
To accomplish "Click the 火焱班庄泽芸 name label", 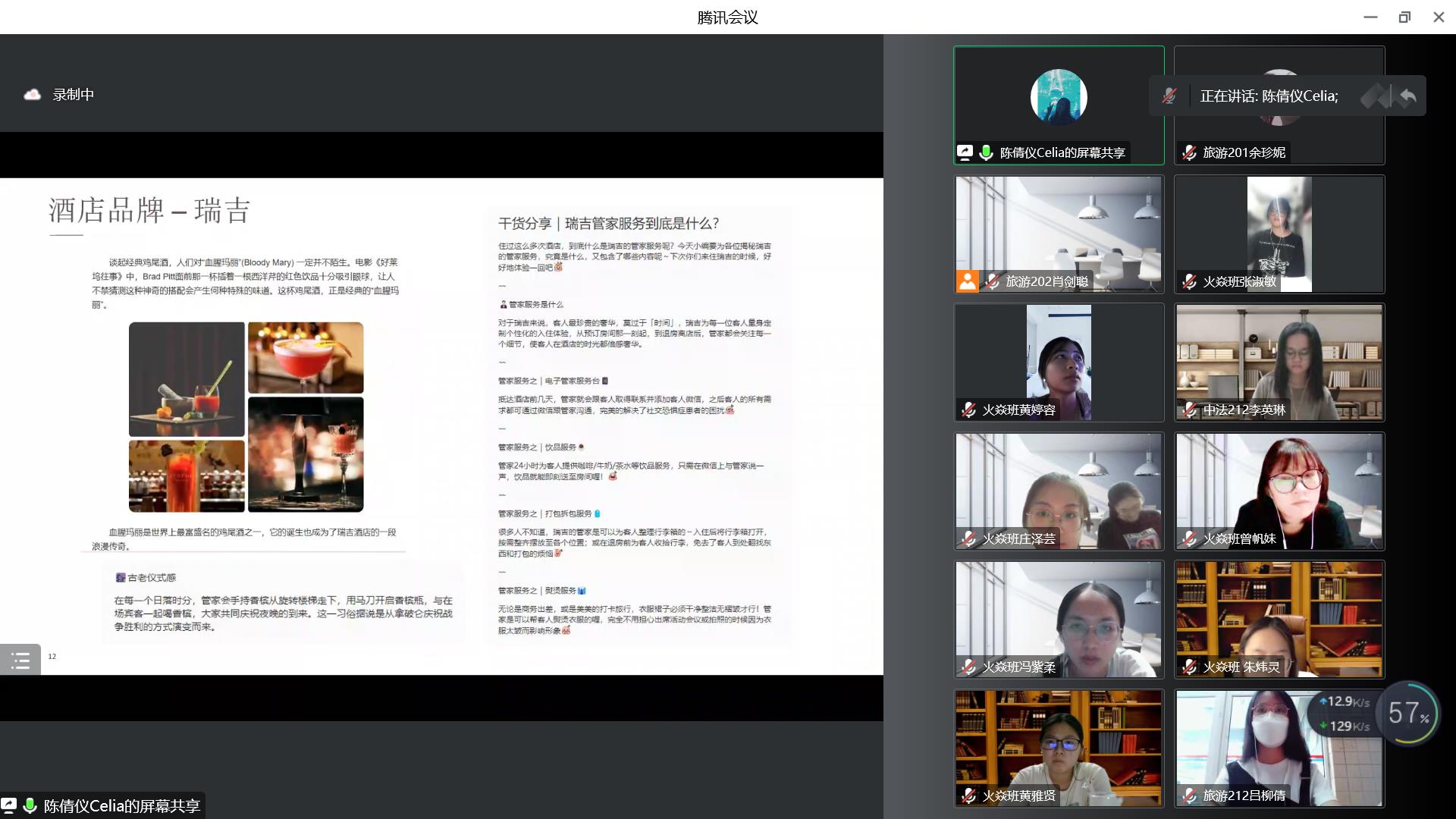I will coord(1018,539).
